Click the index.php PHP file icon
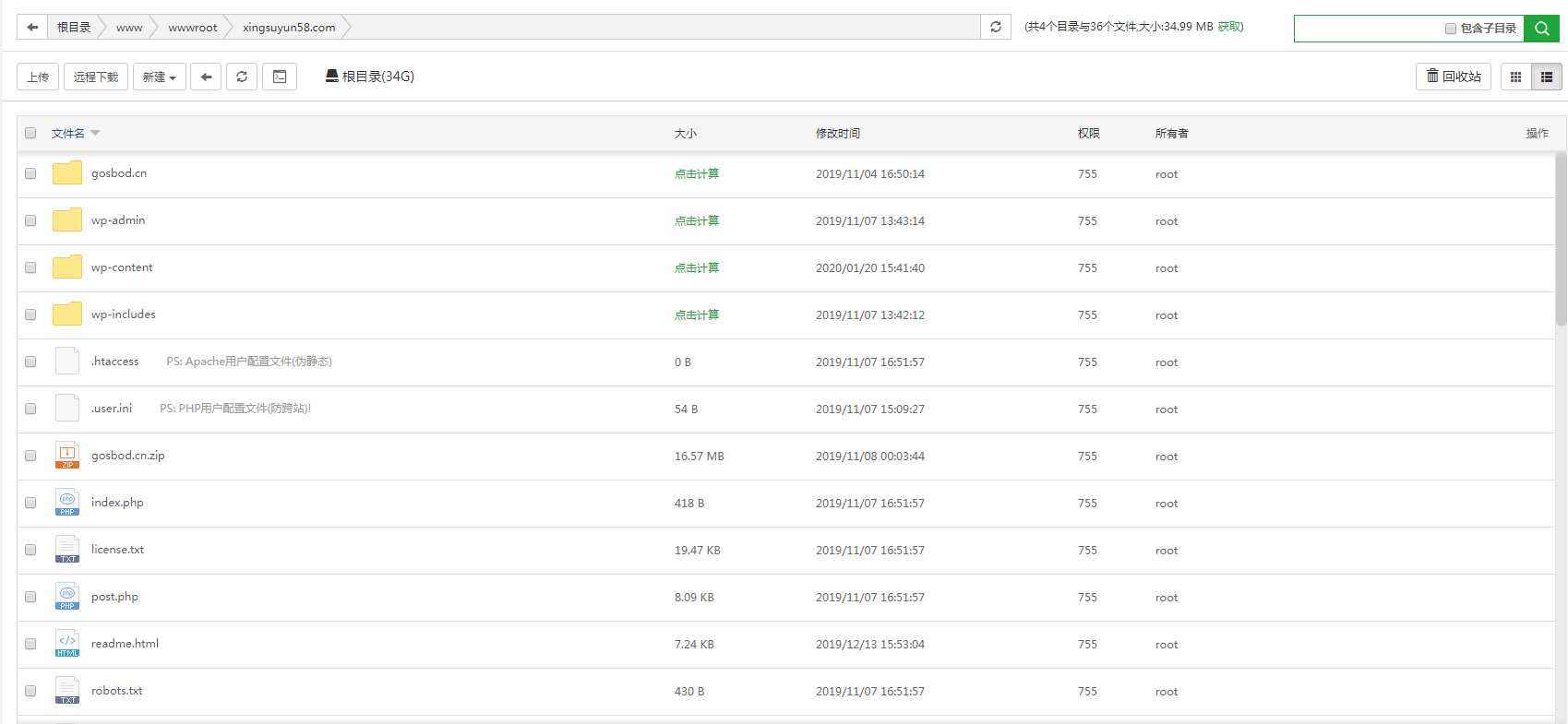 tap(66, 502)
